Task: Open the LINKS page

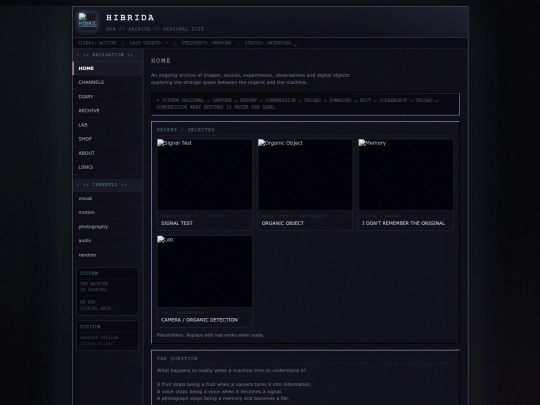Action: pos(108,167)
